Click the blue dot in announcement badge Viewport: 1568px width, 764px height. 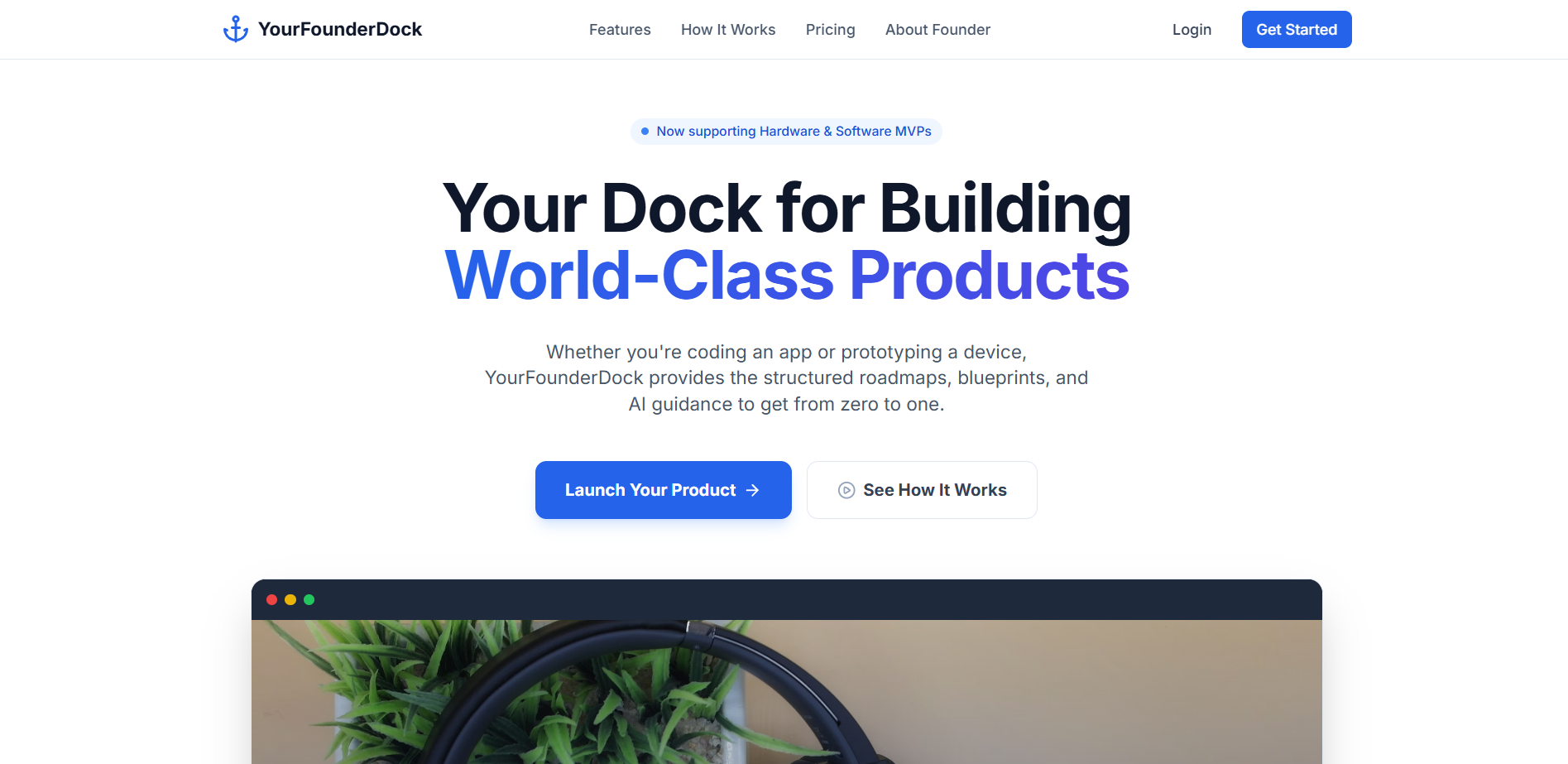tap(645, 132)
